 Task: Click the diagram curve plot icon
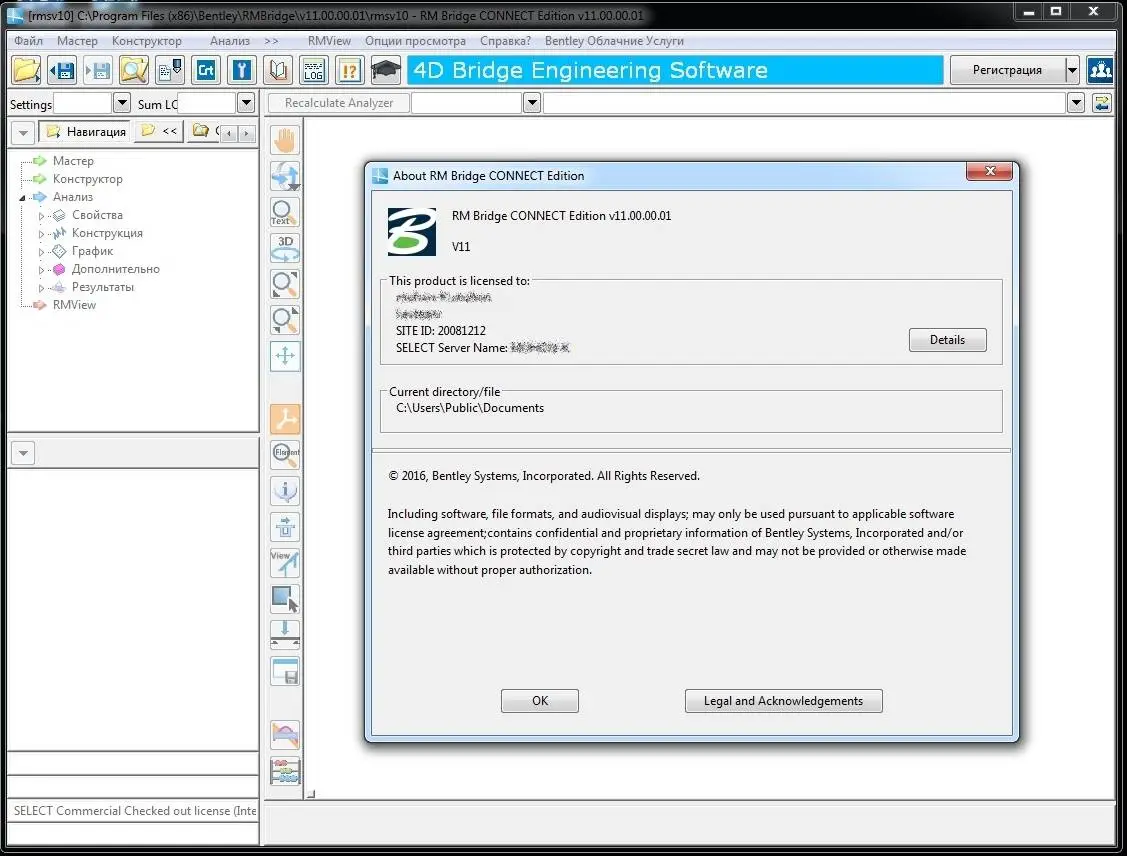coord(285,735)
